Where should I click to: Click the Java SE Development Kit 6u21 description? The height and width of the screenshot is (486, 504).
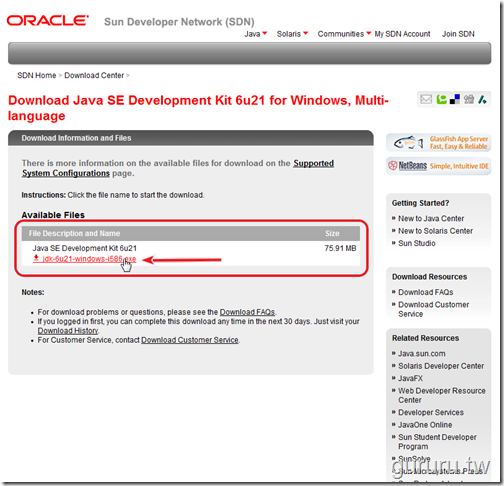point(85,248)
